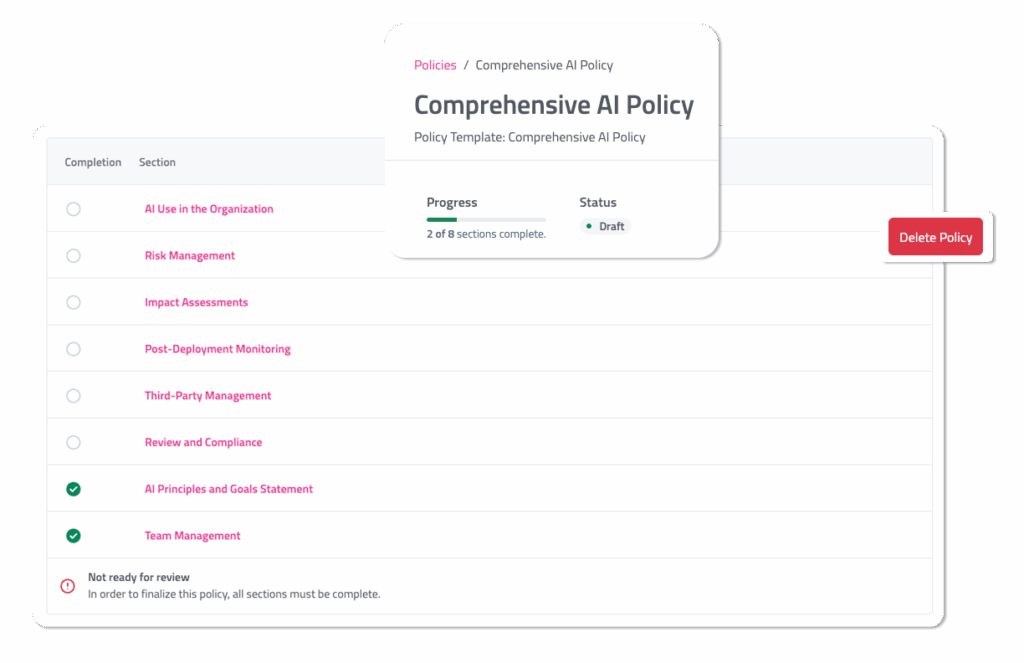This screenshot has width=1024, height=663.
Task: Open the AI Use in the Organization section
Action: (x=209, y=209)
